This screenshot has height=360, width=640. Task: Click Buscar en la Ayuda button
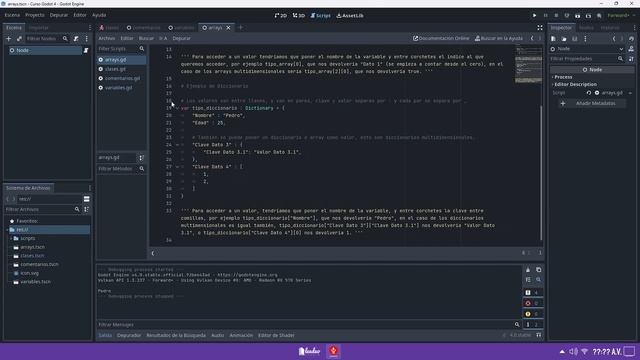tap(498, 38)
